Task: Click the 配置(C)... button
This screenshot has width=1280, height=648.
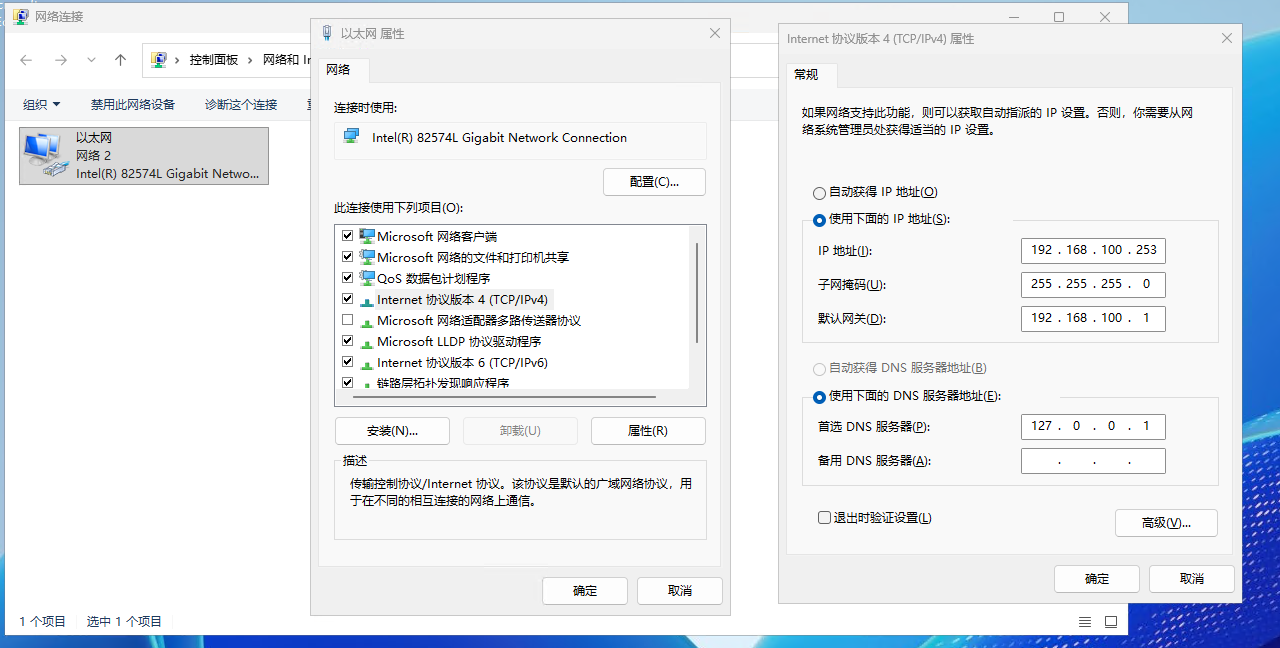Action: click(654, 182)
